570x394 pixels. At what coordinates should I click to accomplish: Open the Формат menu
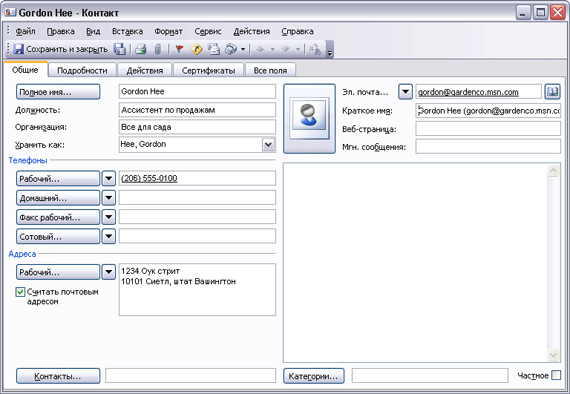click(168, 32)
